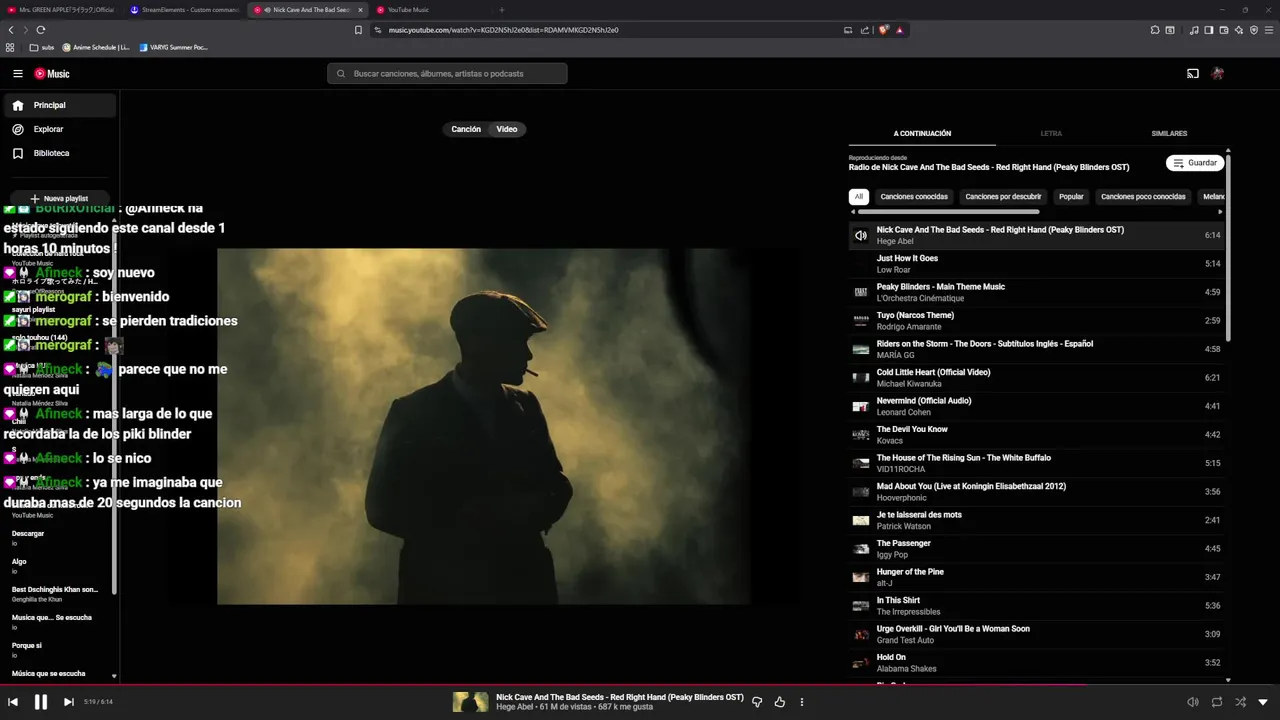Click in the song search field
This screenshot has width=1280, height=720.
pos(447,73)
